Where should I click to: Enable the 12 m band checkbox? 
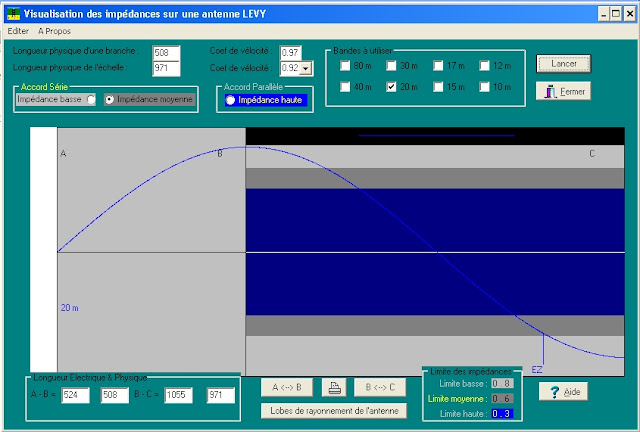484,66
